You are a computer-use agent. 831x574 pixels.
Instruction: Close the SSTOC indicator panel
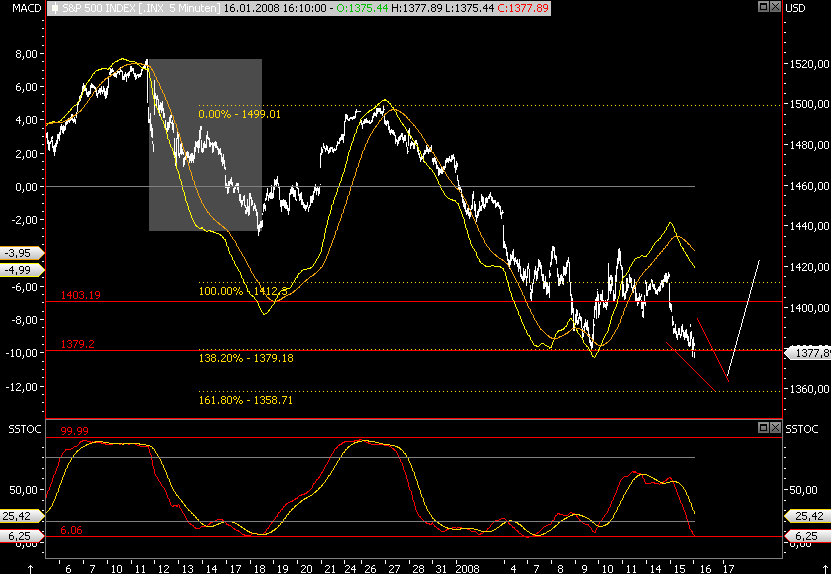tap(775, 427)
